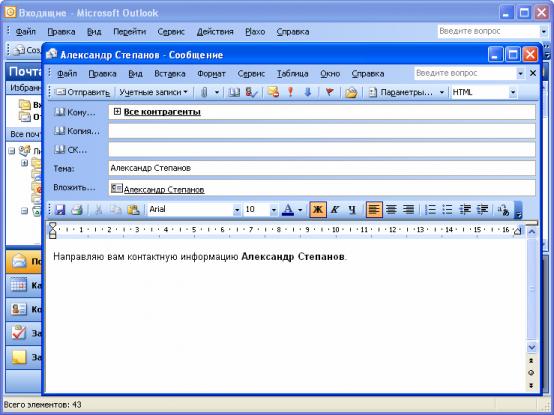Select center alignment
554x415 pixels.
tap(391, 209)
